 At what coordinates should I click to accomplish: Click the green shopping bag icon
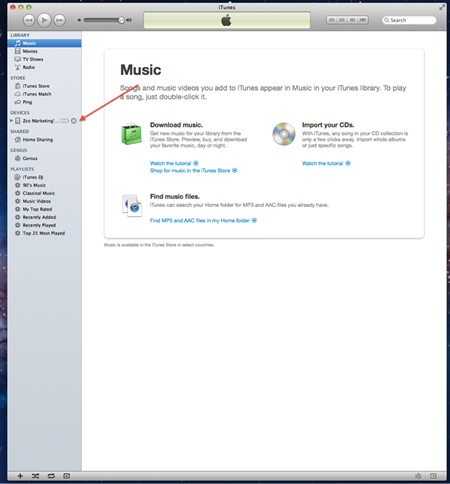(131, 134)
